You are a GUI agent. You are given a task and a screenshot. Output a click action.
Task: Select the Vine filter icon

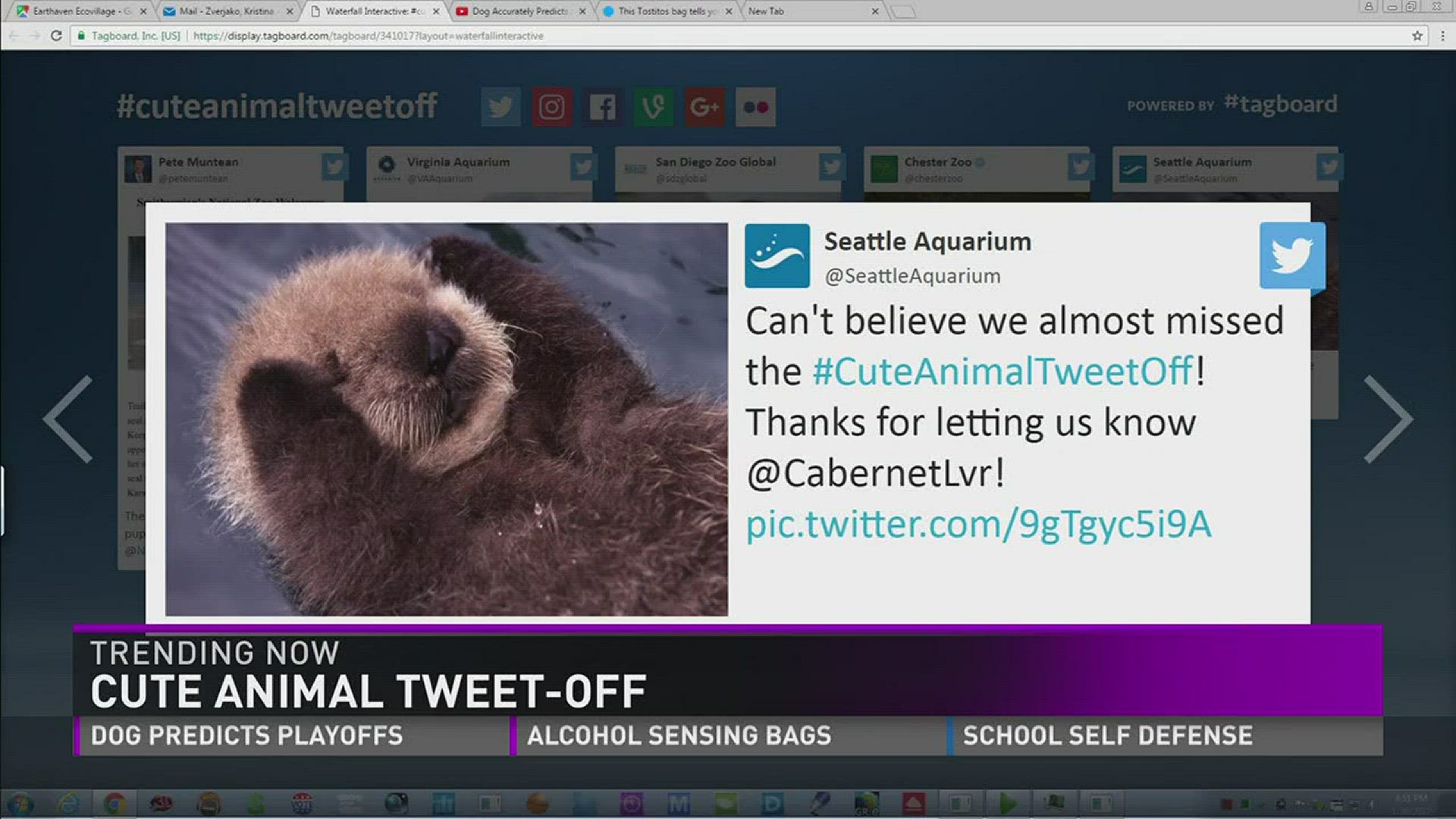point(653,106)
